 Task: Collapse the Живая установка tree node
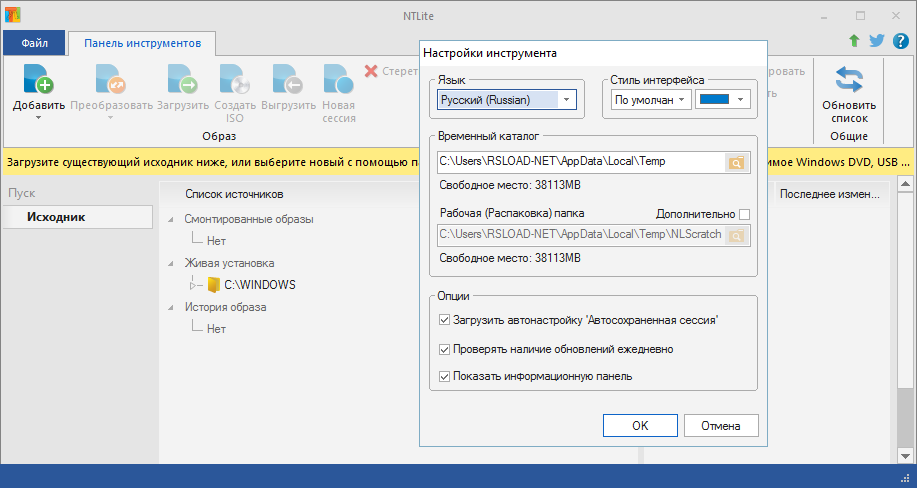[x=171, y=263]
